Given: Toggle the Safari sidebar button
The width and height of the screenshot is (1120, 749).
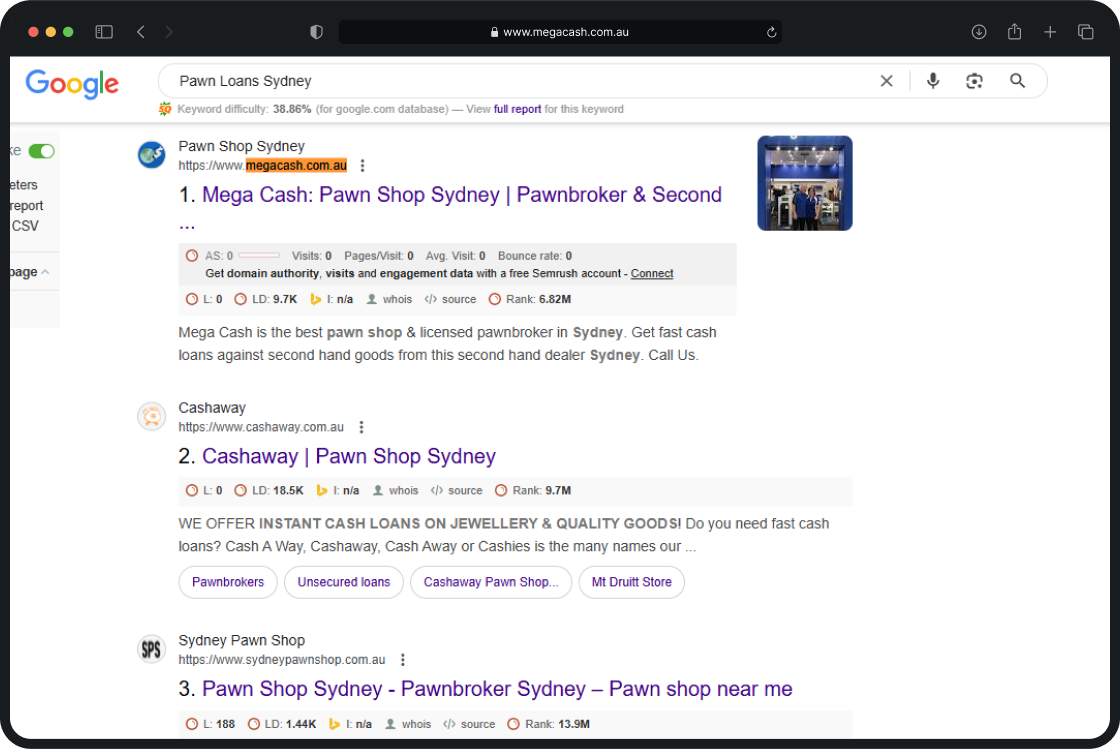Looking at the screenshot, I should tap(104, 31).
